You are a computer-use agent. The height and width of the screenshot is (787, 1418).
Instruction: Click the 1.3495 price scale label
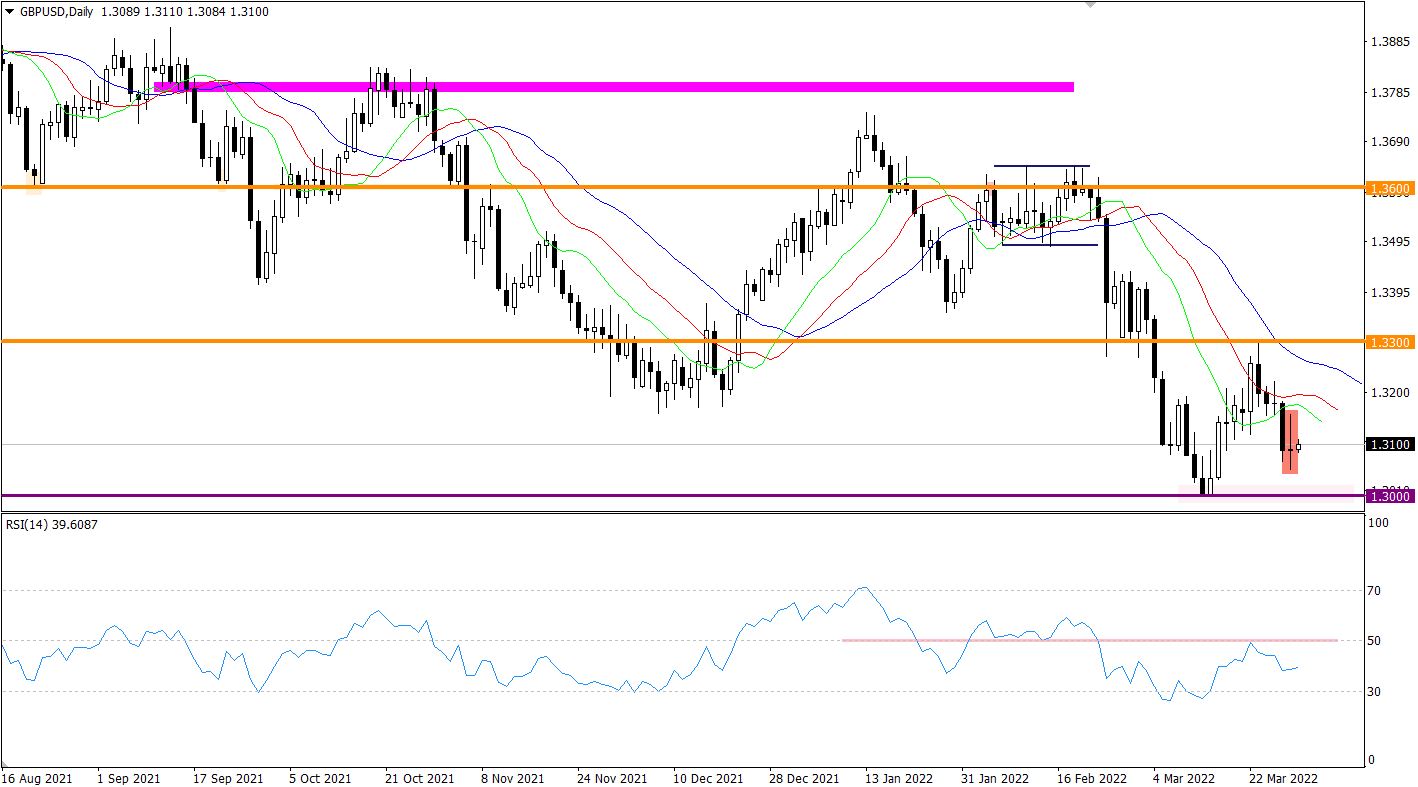pos(1391,242)
